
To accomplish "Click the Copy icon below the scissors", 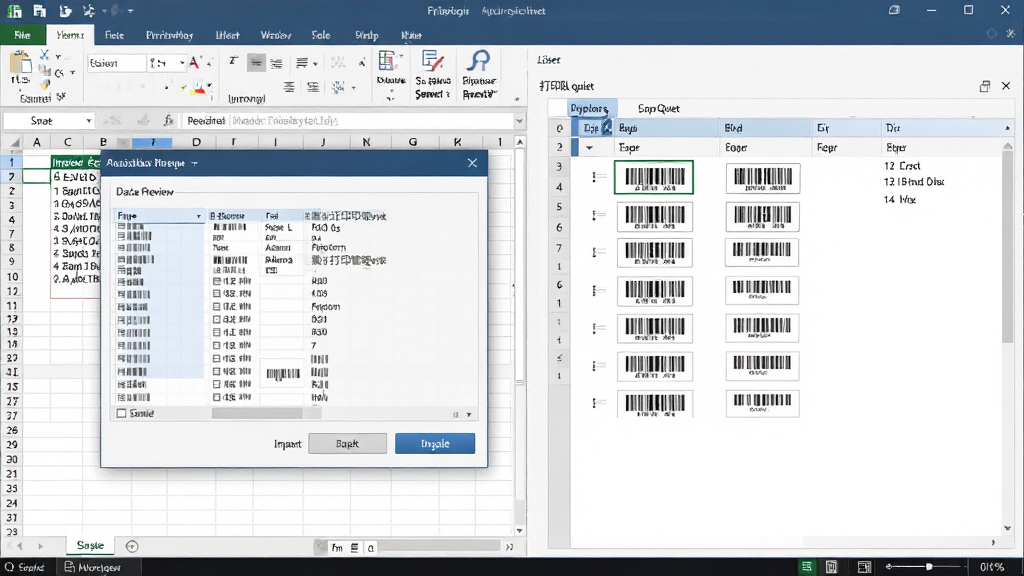I will tap(44, 71).
